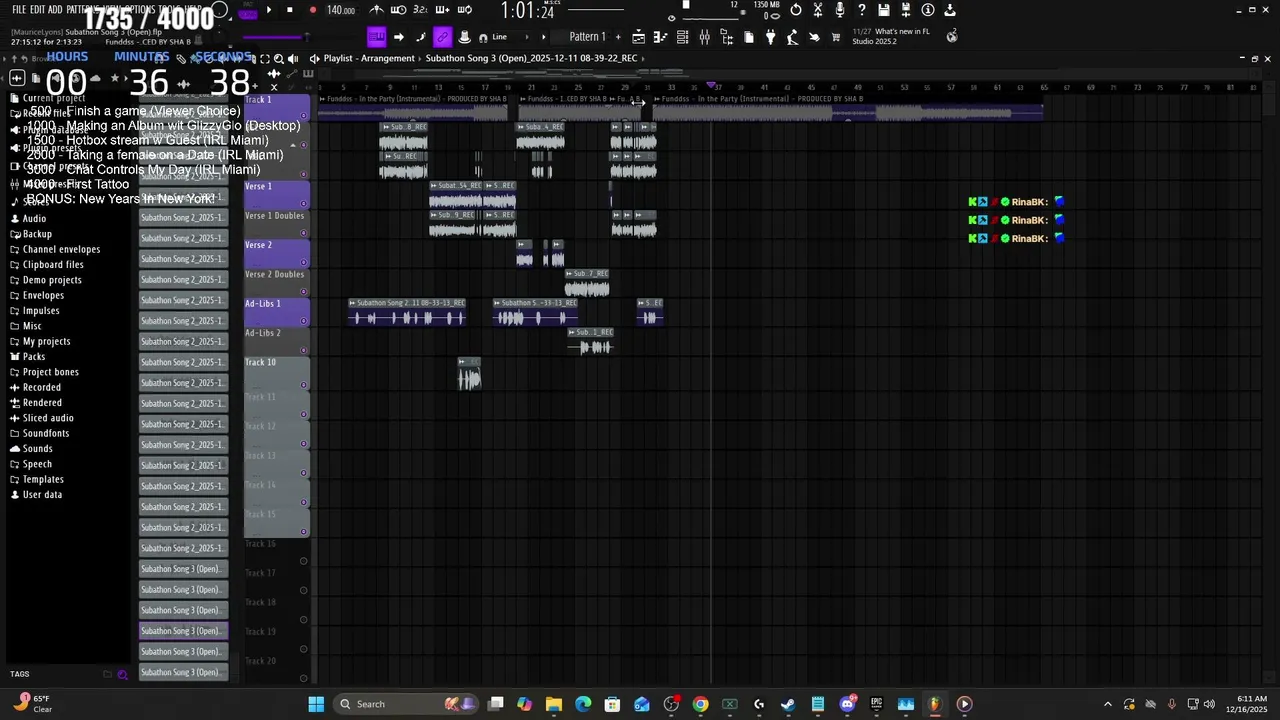Save the project with floppy icon
The image size is (1280, 720).
point(884,10)
